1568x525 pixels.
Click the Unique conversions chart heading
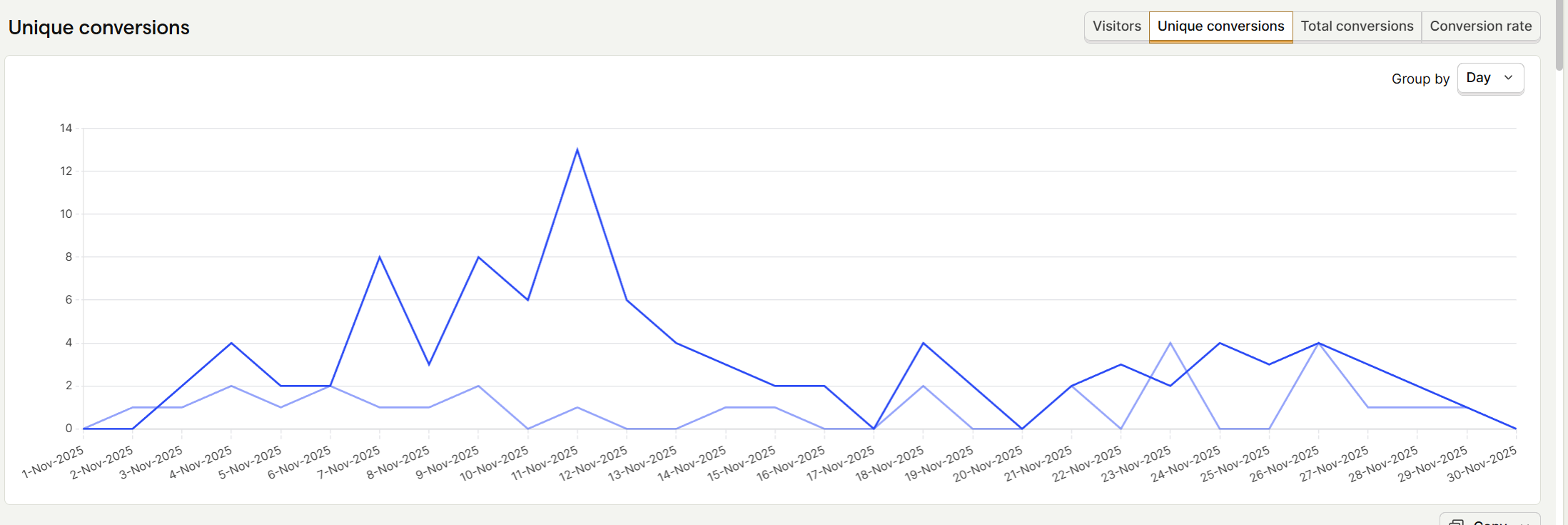click(x=99, y=27)
